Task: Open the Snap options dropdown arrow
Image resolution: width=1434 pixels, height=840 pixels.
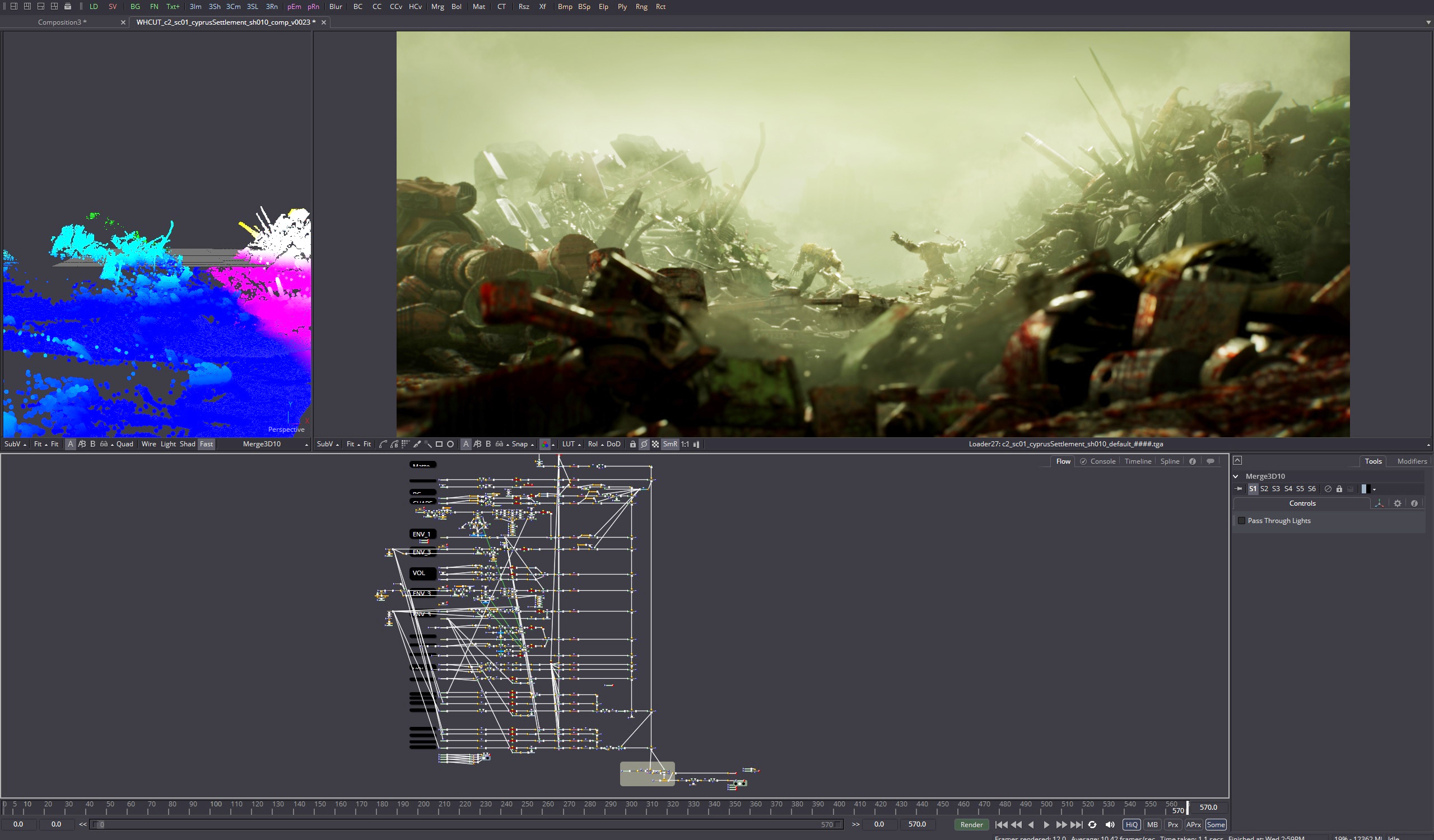Action: (533, 445)
